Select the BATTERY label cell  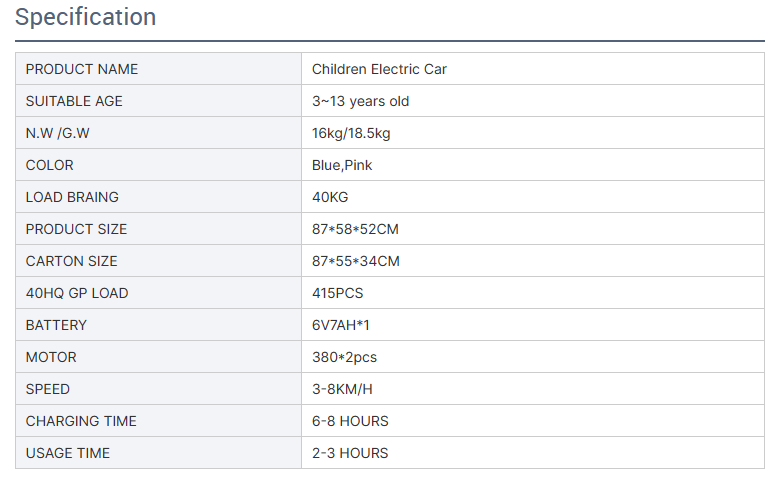[x=56, y=325]
